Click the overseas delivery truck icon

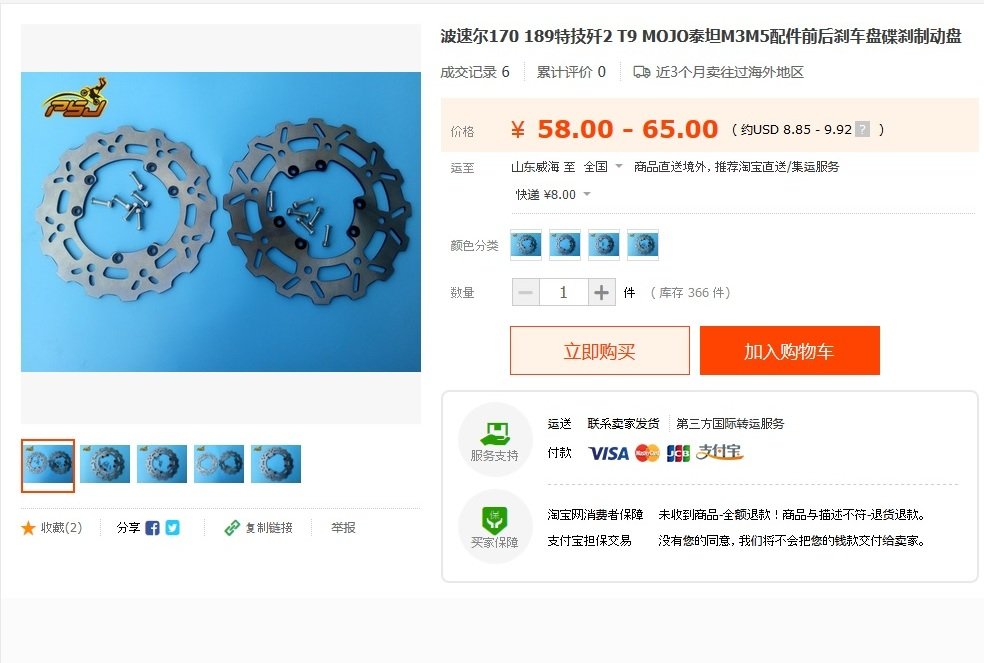[641, 72]
